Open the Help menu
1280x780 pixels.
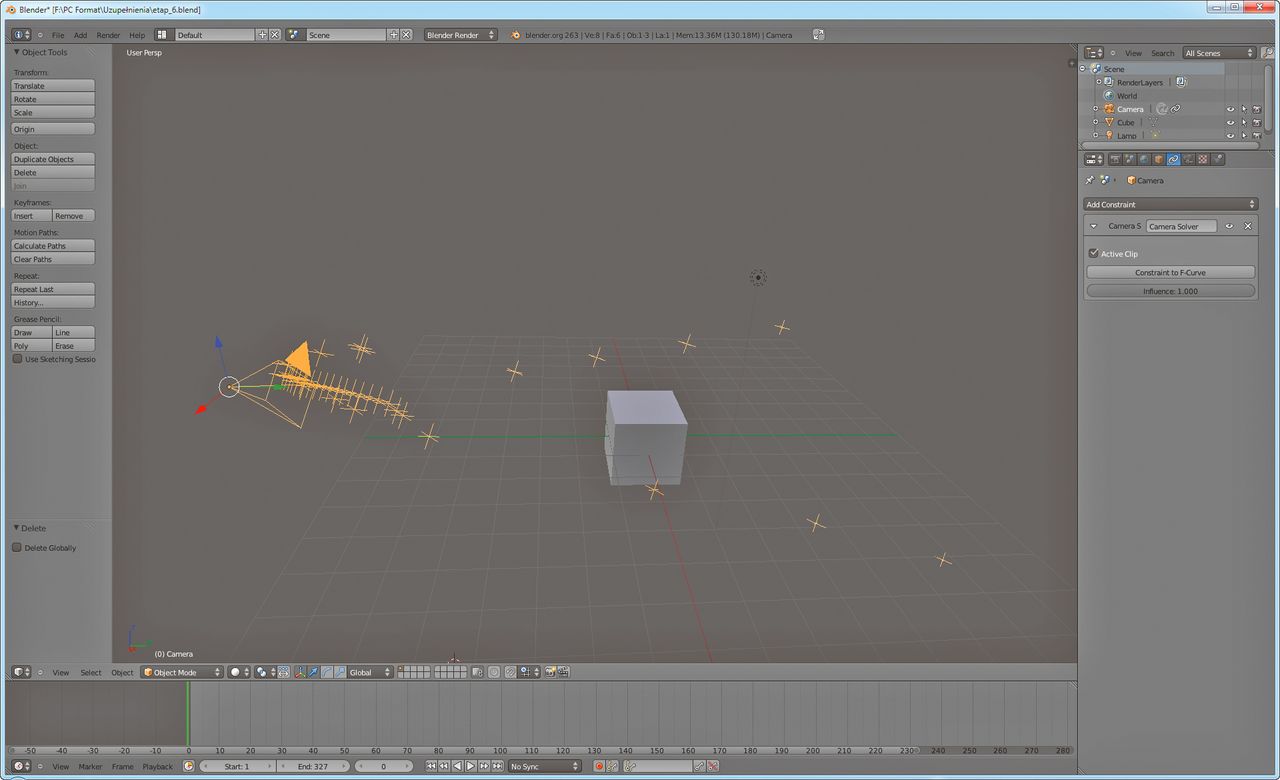pos(137,34)
